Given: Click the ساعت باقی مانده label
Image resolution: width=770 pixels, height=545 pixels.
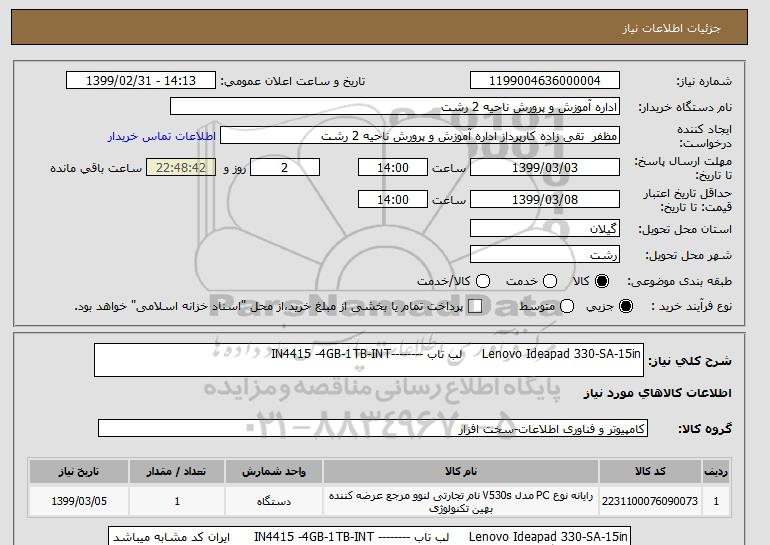Looking at the screenshot, I should click(x=96, y=168).
